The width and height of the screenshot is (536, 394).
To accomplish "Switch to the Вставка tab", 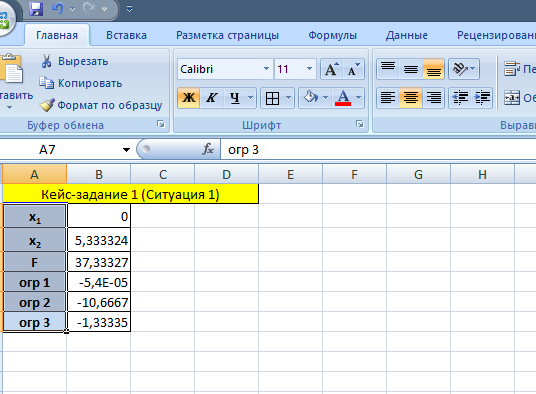I will click(x=126, y=35).
